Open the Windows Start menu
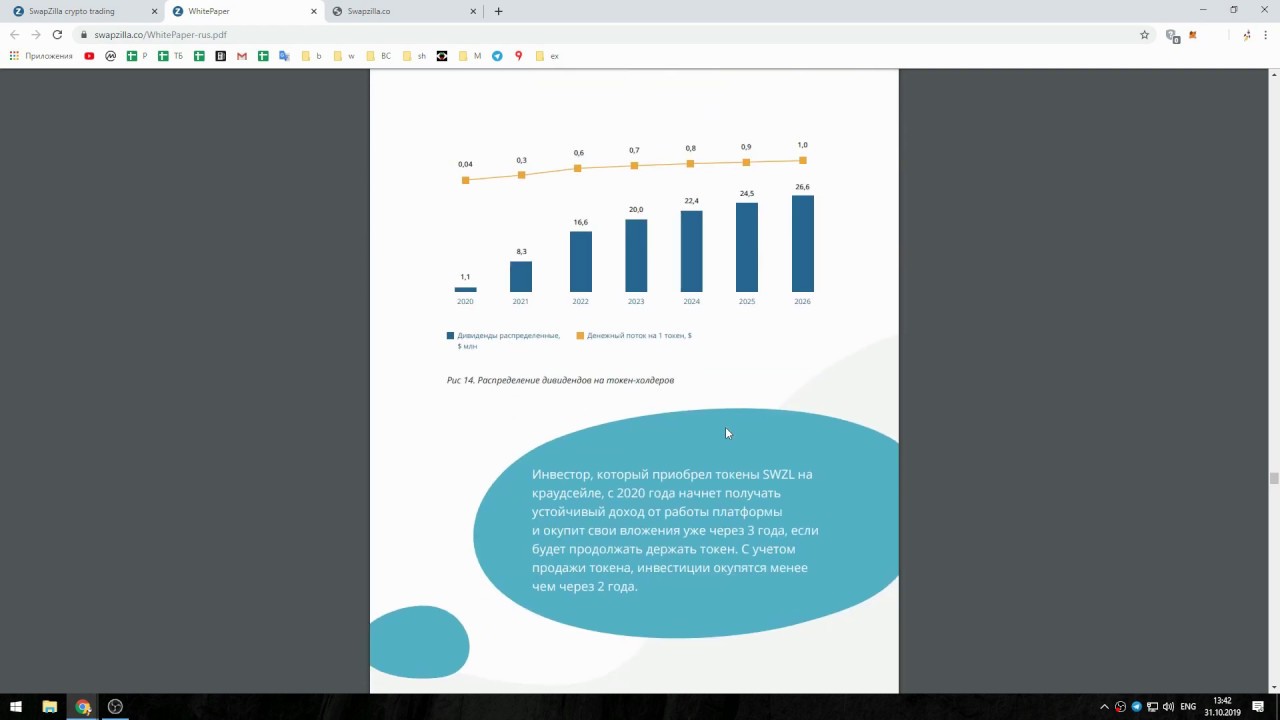 pos(16,707)
